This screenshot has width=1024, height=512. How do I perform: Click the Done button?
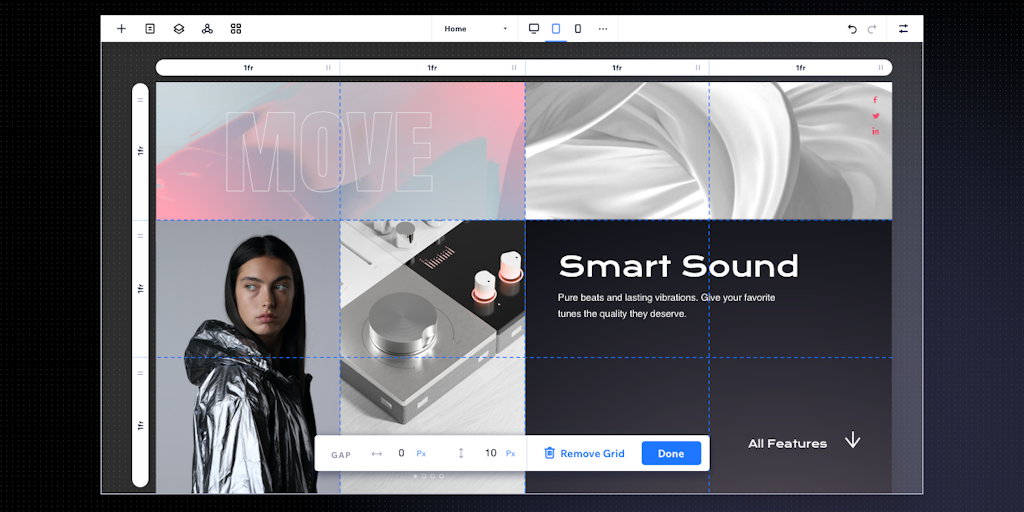pos(671,453)
